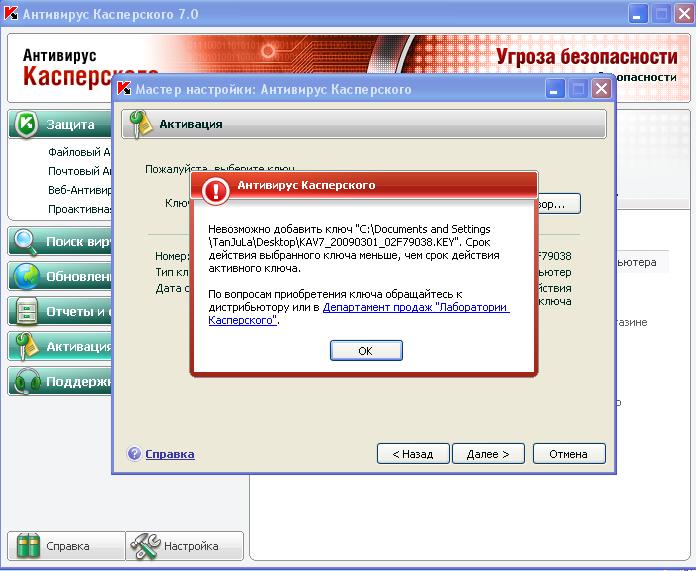Image resolution: width=696 pixels, height=571 pixels.
Task: Open the Защита section in main window
Action: coord(60,124)
